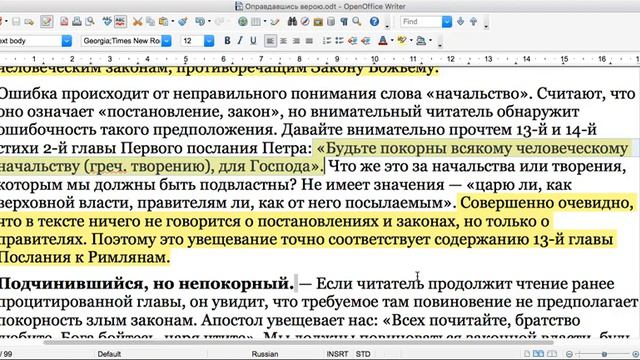Decrease paragraph indent
Viewport: 640px width, 360px height.
pyautogui.click(x=353, y=41)
